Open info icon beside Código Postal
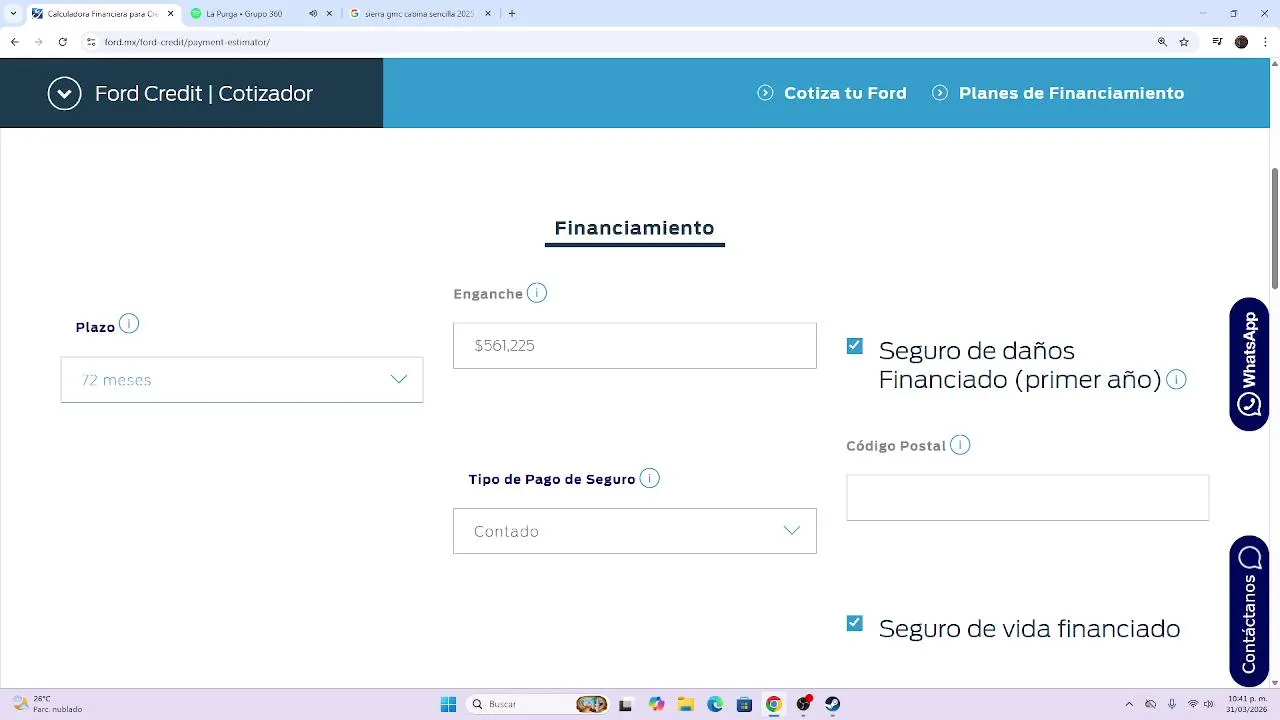 coord(960,445)
